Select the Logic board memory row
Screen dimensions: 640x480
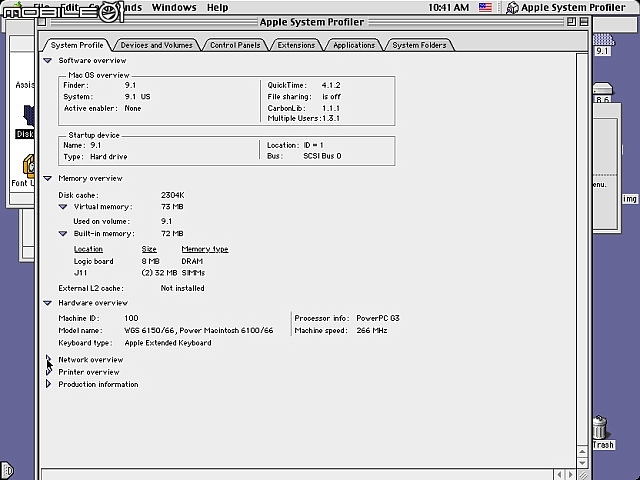pos(138,261)
